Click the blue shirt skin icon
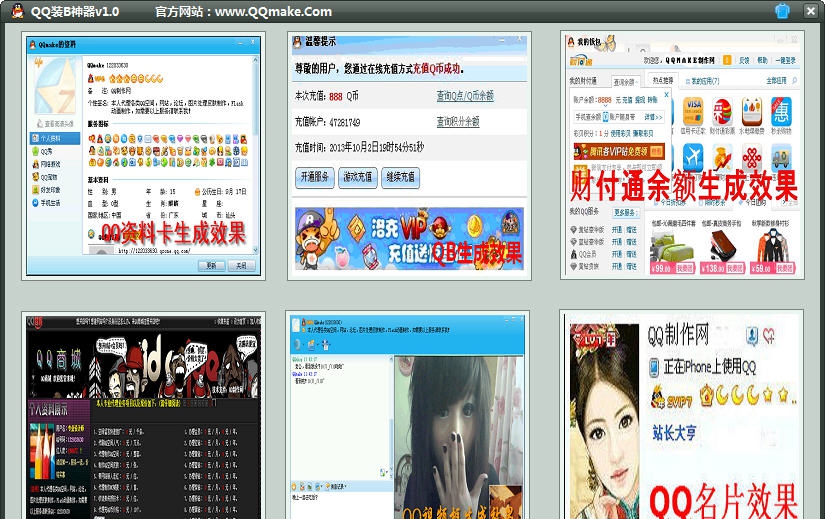The image size is (825, 519). pyautogui.click(x=782, y=11)
